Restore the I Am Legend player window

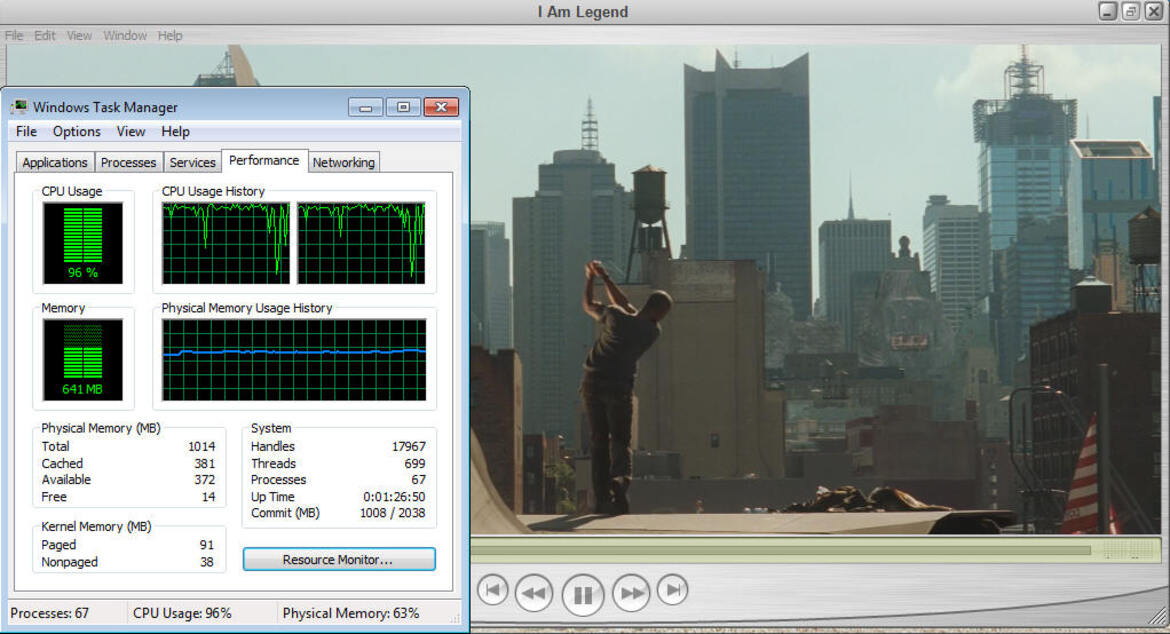pyautogui.click(x=1130, y=11)
